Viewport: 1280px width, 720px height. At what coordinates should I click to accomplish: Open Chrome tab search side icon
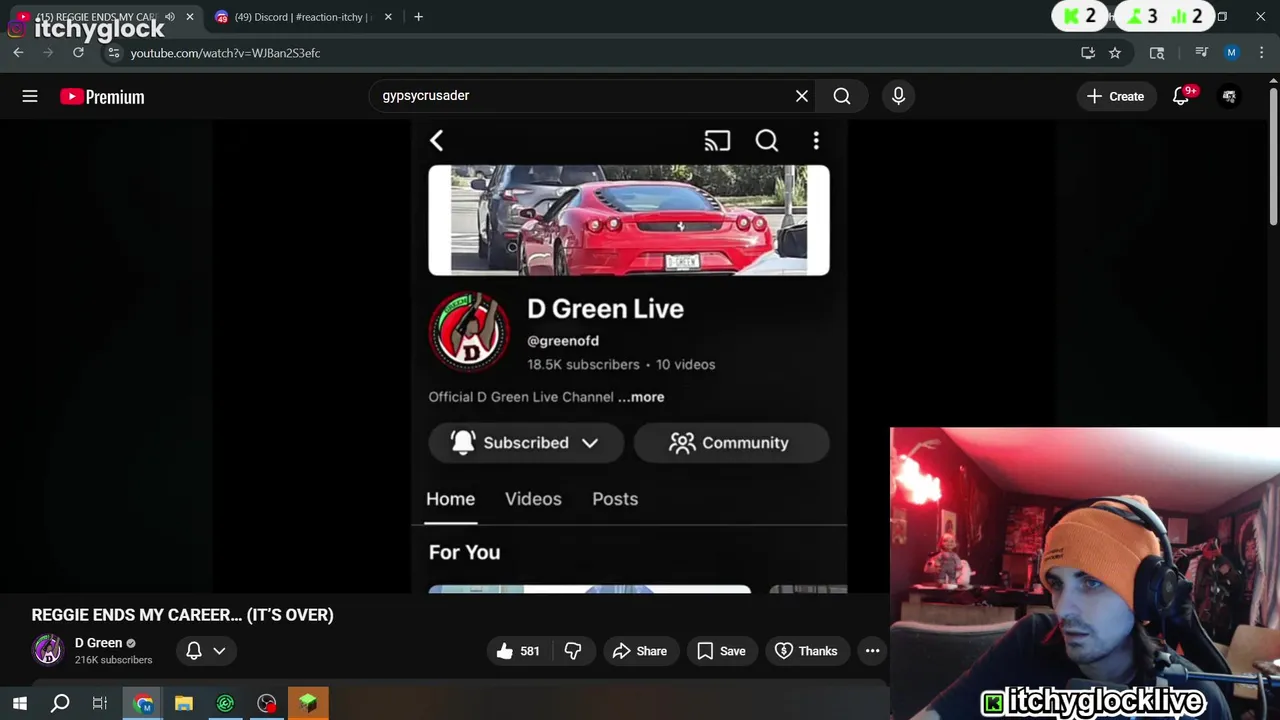(x=1157, y=53)
